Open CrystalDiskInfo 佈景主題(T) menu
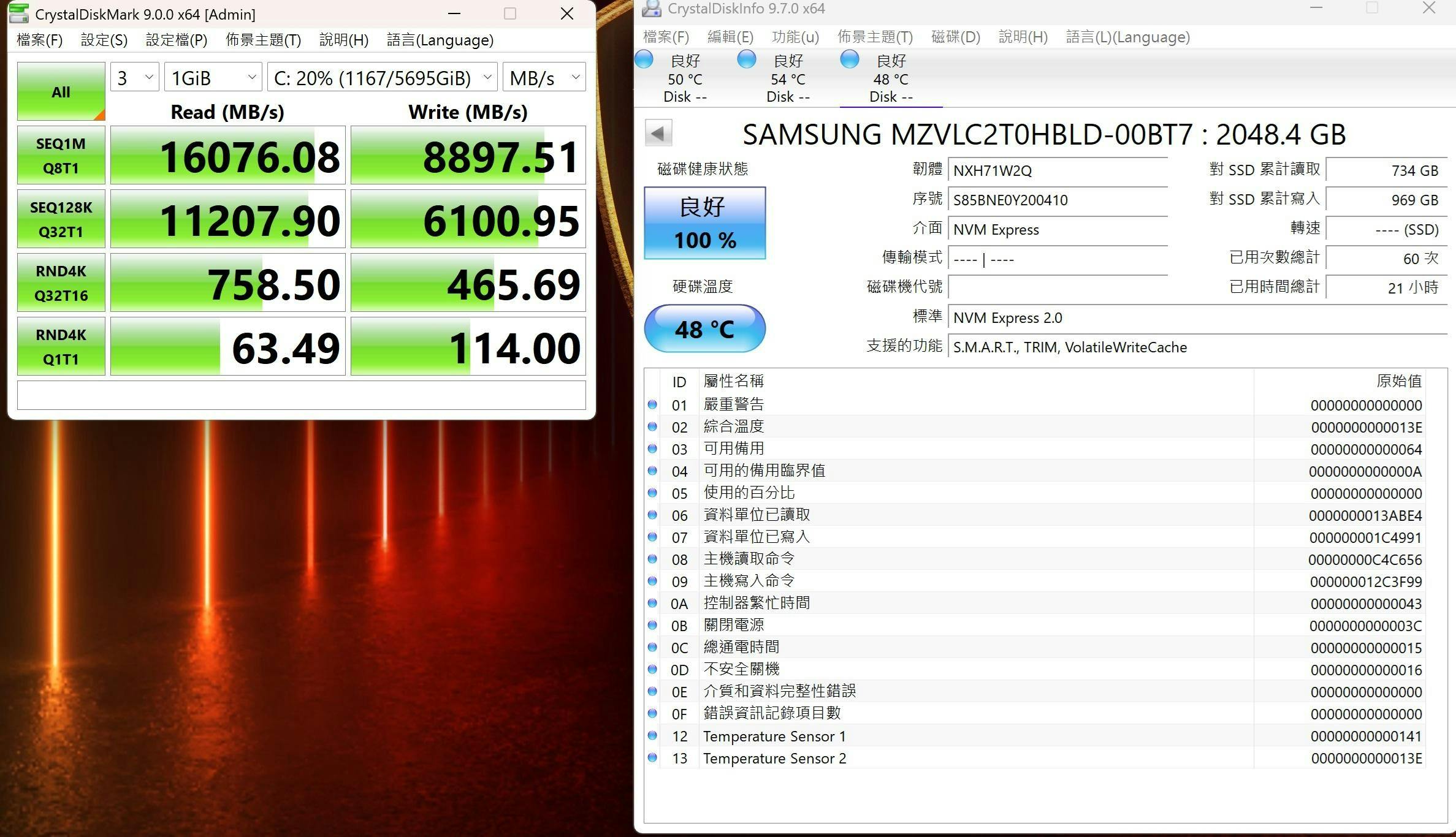This screenshot has width=1456, height=837. [x=875, y=37]
